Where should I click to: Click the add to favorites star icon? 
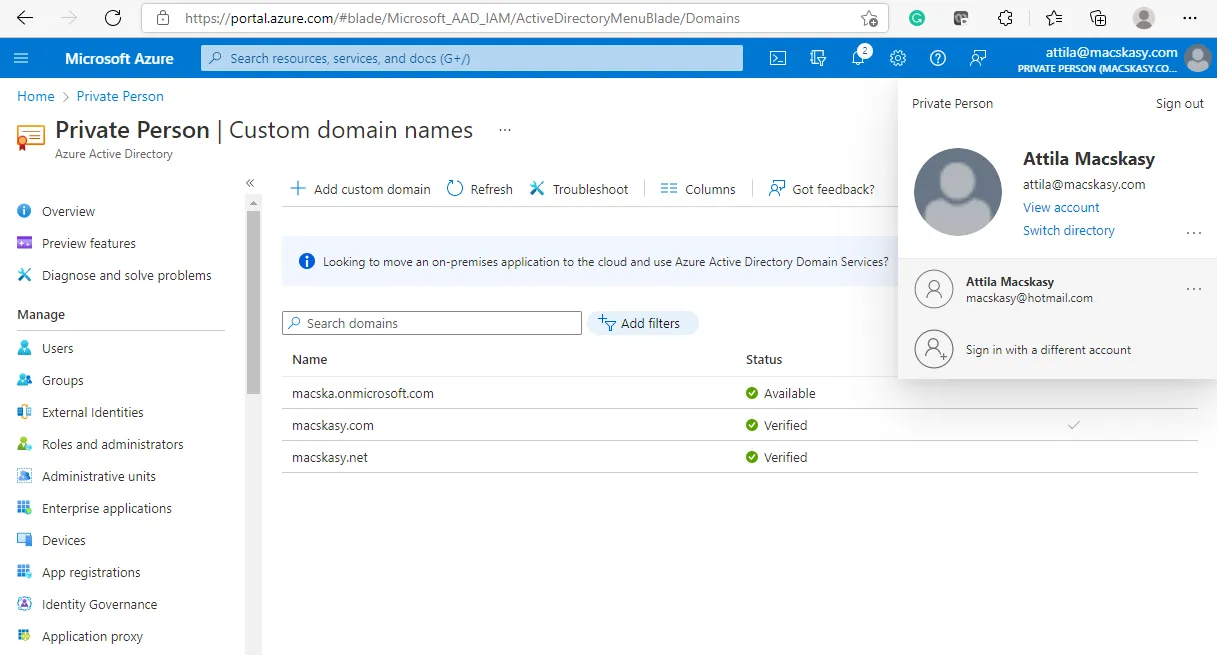869,19
